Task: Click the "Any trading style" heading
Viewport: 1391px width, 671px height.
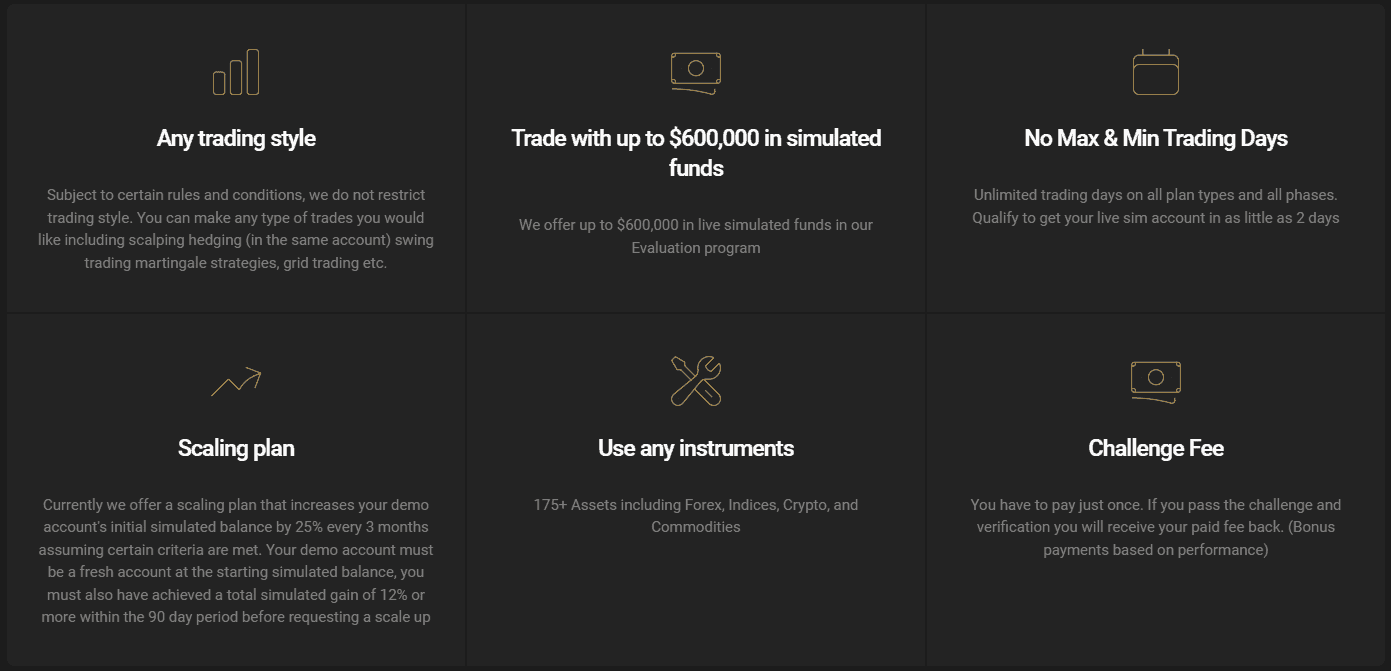Action: pyautogui.click(x=236, y=138)
